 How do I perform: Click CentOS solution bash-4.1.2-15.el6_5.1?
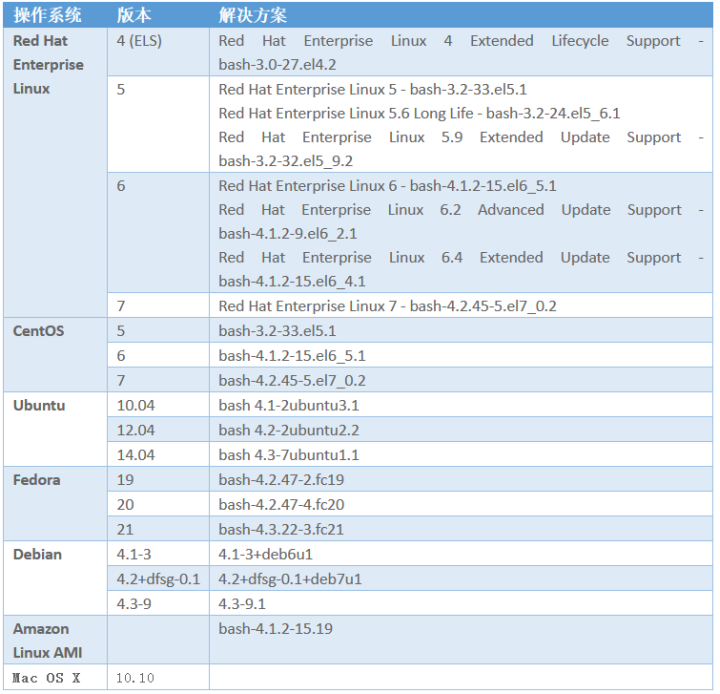292,355
